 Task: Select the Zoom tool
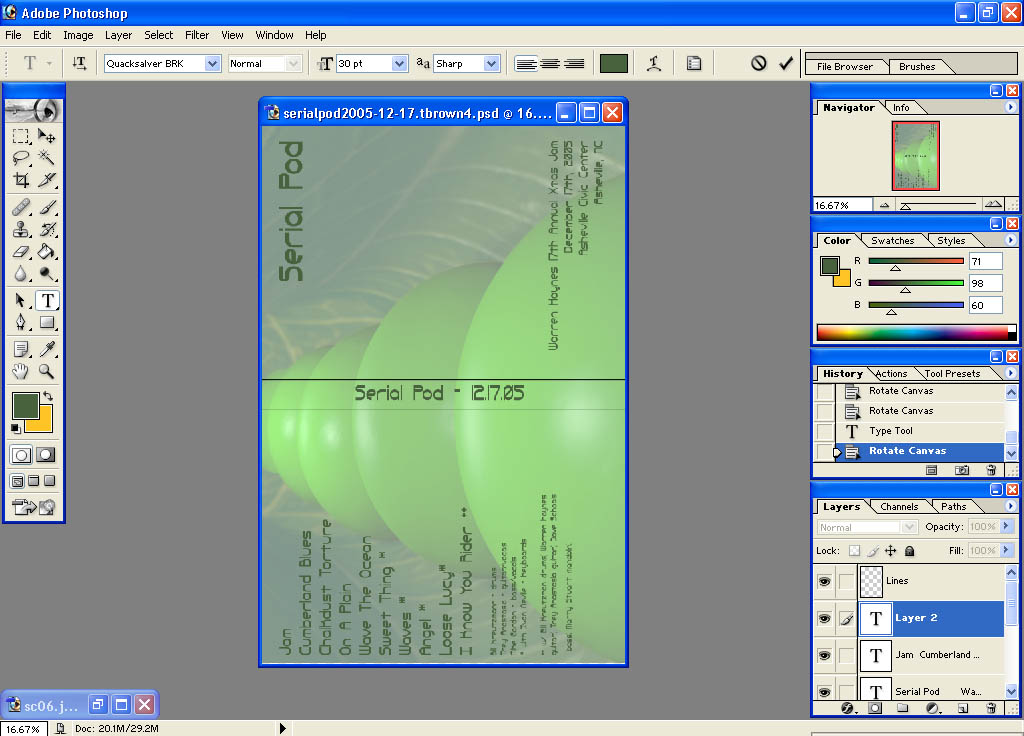tap(46, 372)
